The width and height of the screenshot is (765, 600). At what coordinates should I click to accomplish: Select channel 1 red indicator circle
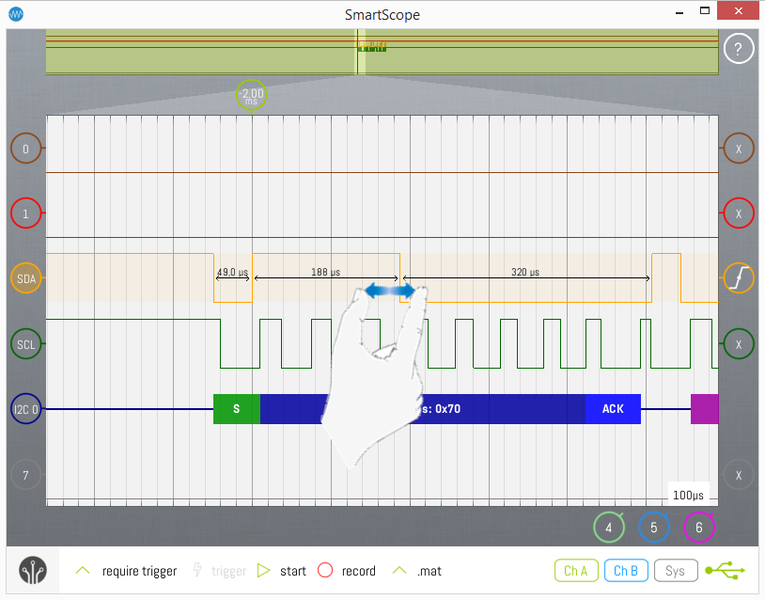point(26,214)
